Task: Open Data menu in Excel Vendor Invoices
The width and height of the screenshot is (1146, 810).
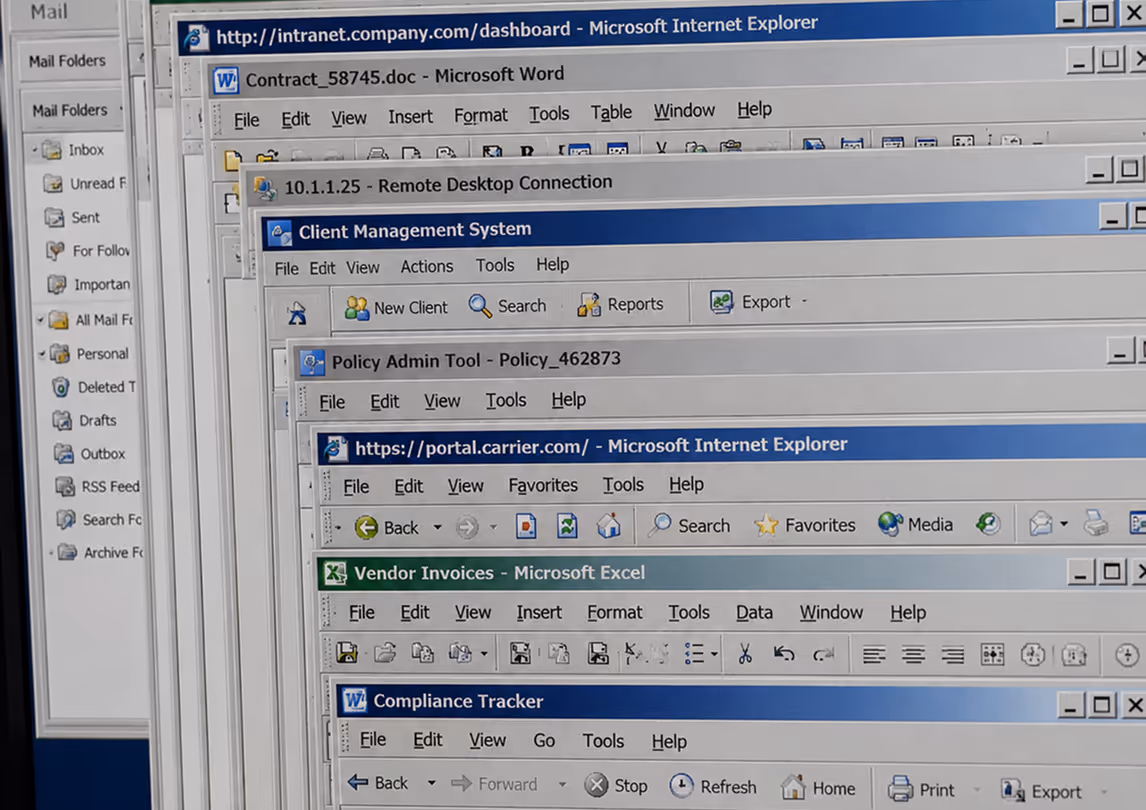Action: point(754,613)
